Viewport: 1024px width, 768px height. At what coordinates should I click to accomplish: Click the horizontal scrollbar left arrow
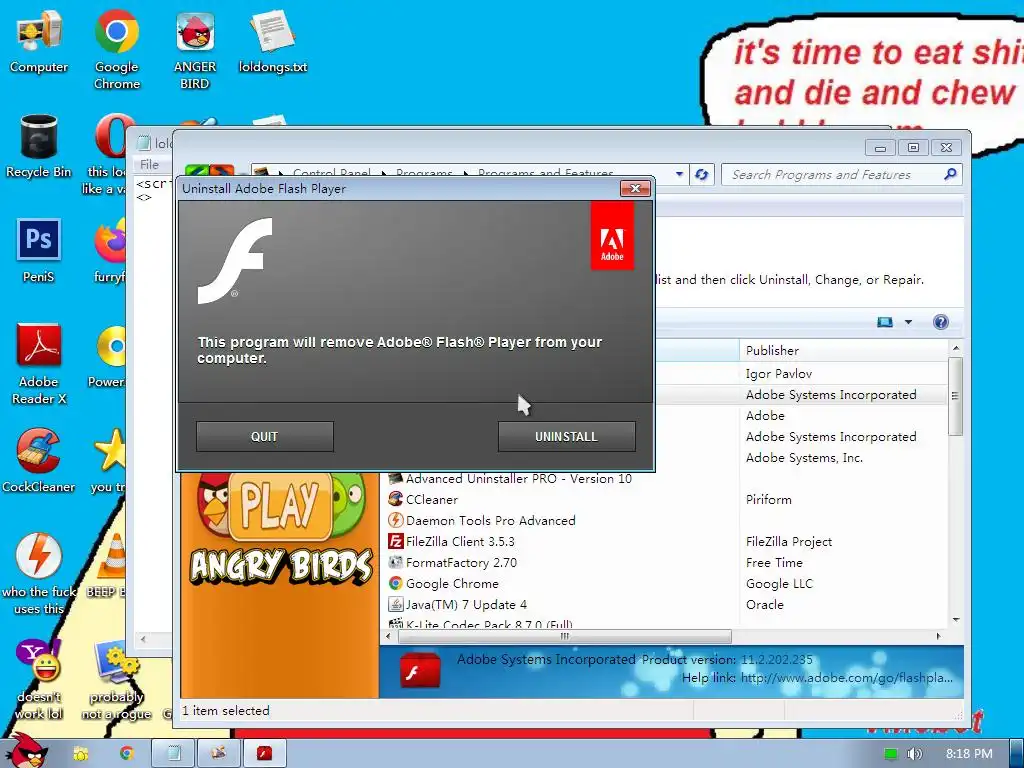389,636
